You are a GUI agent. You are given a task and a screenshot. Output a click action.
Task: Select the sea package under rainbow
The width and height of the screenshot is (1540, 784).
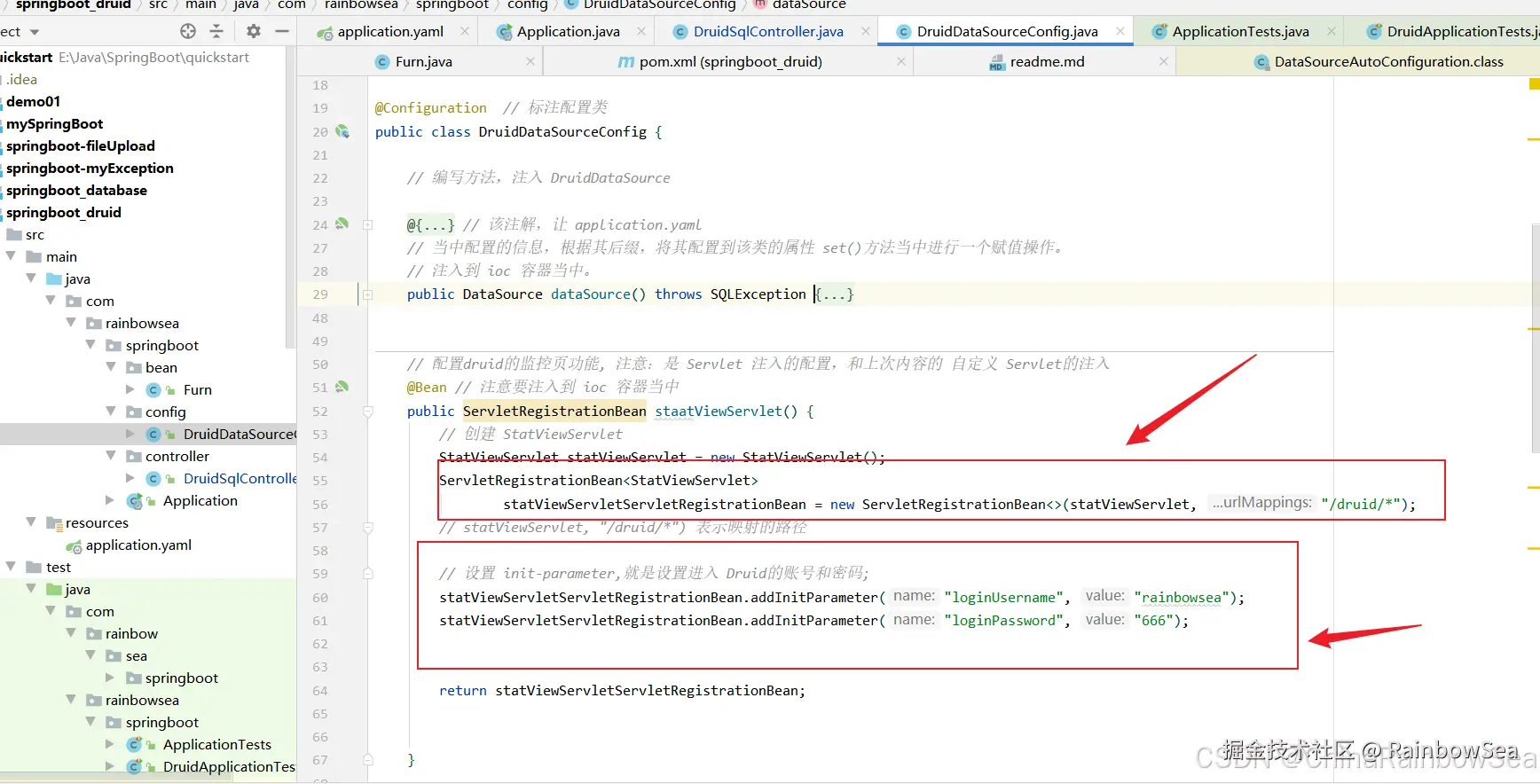click(136, 655)
